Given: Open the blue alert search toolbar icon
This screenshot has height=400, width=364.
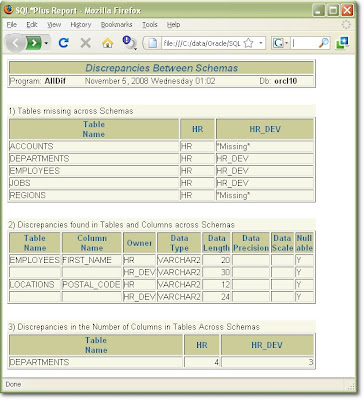Looking at the screenshot, I should click(129, 43).
